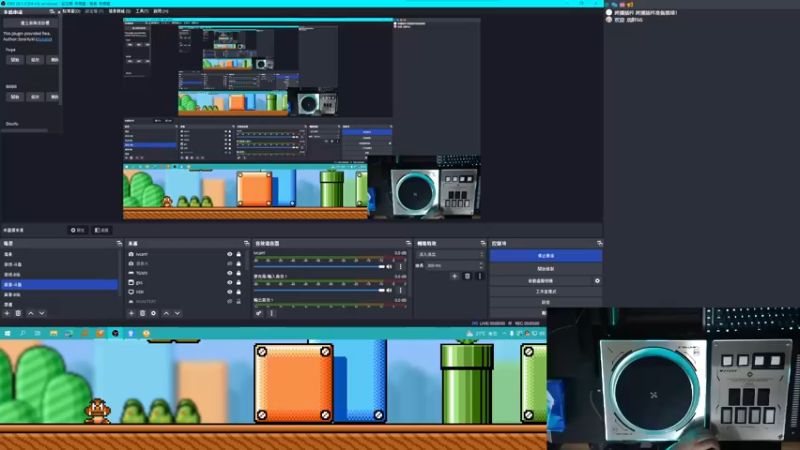The height and width of the screenshot is (450, 800).
Task: Adjust the transition duration 300 ms spinner
Action: [x=454, y=265]
